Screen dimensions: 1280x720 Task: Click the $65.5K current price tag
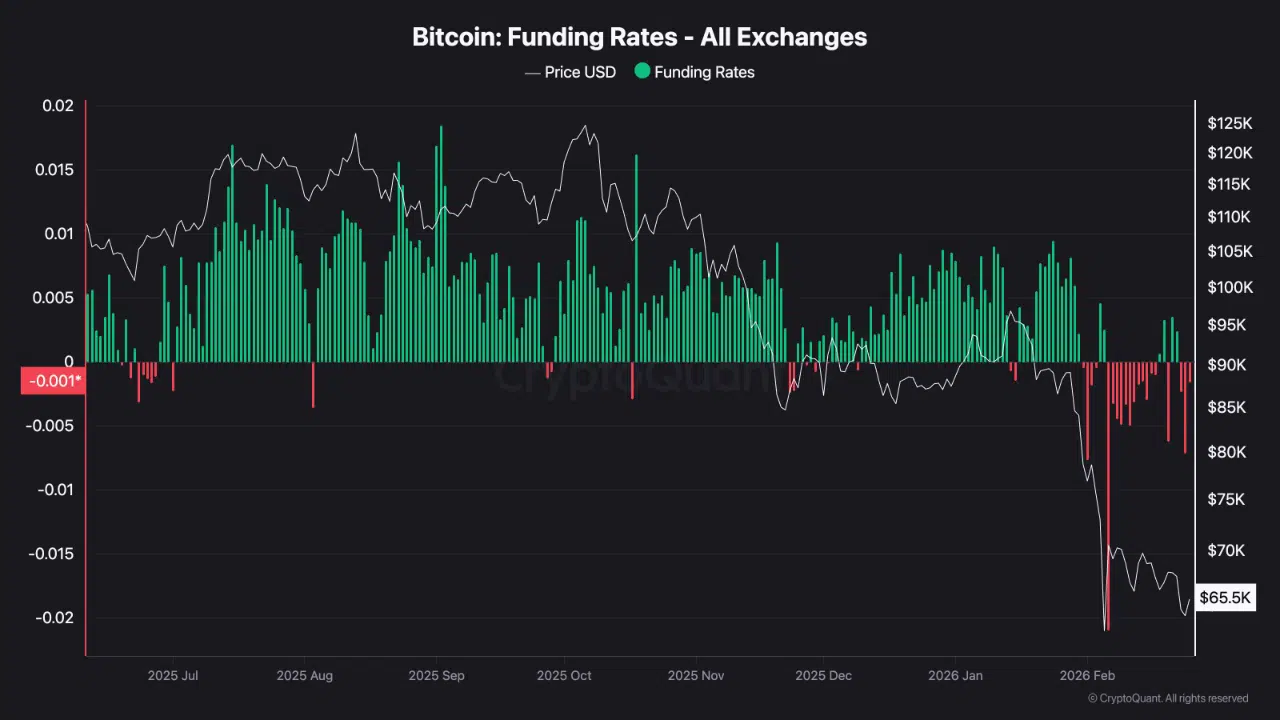[1225, 598]
